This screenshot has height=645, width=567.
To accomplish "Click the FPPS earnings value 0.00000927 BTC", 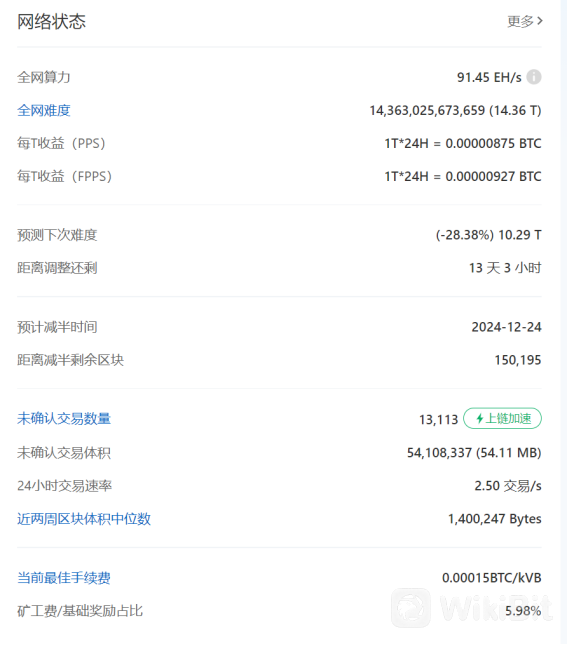I will [493, 176].
